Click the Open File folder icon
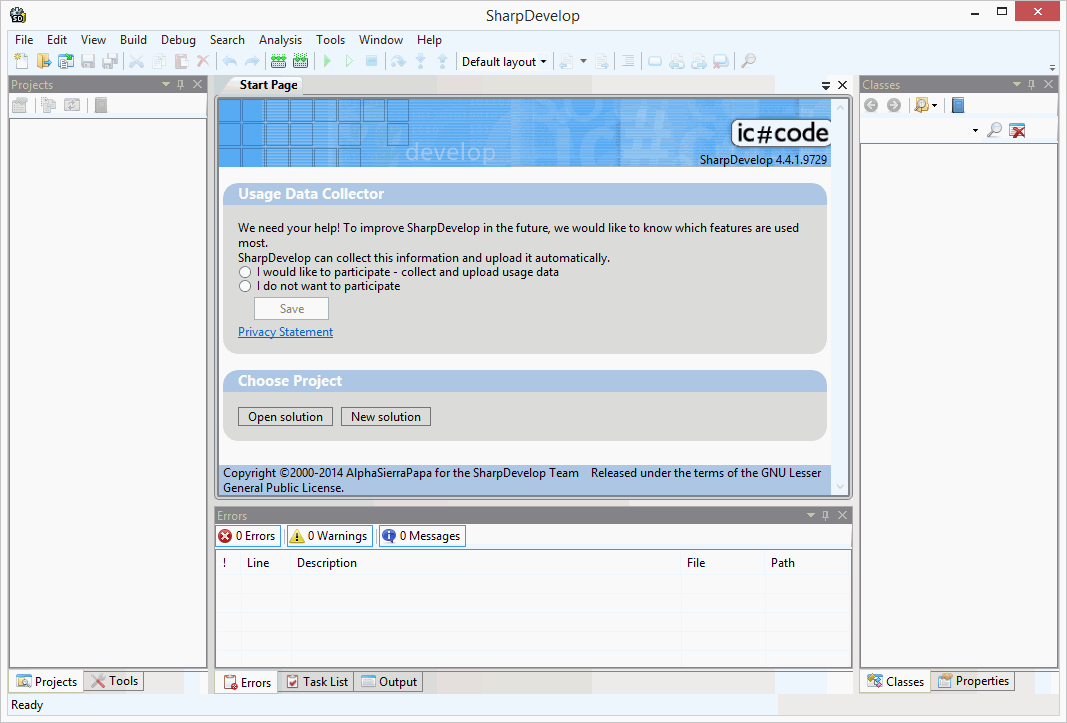Screen dimensions: 1067x723 point(44,62)
